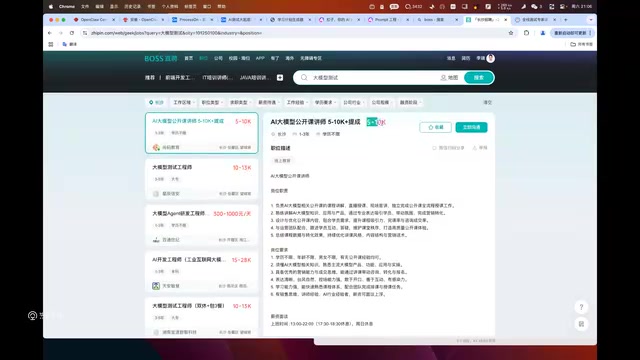Click the plus icon to add job expectation

click(x=280, y=78)
